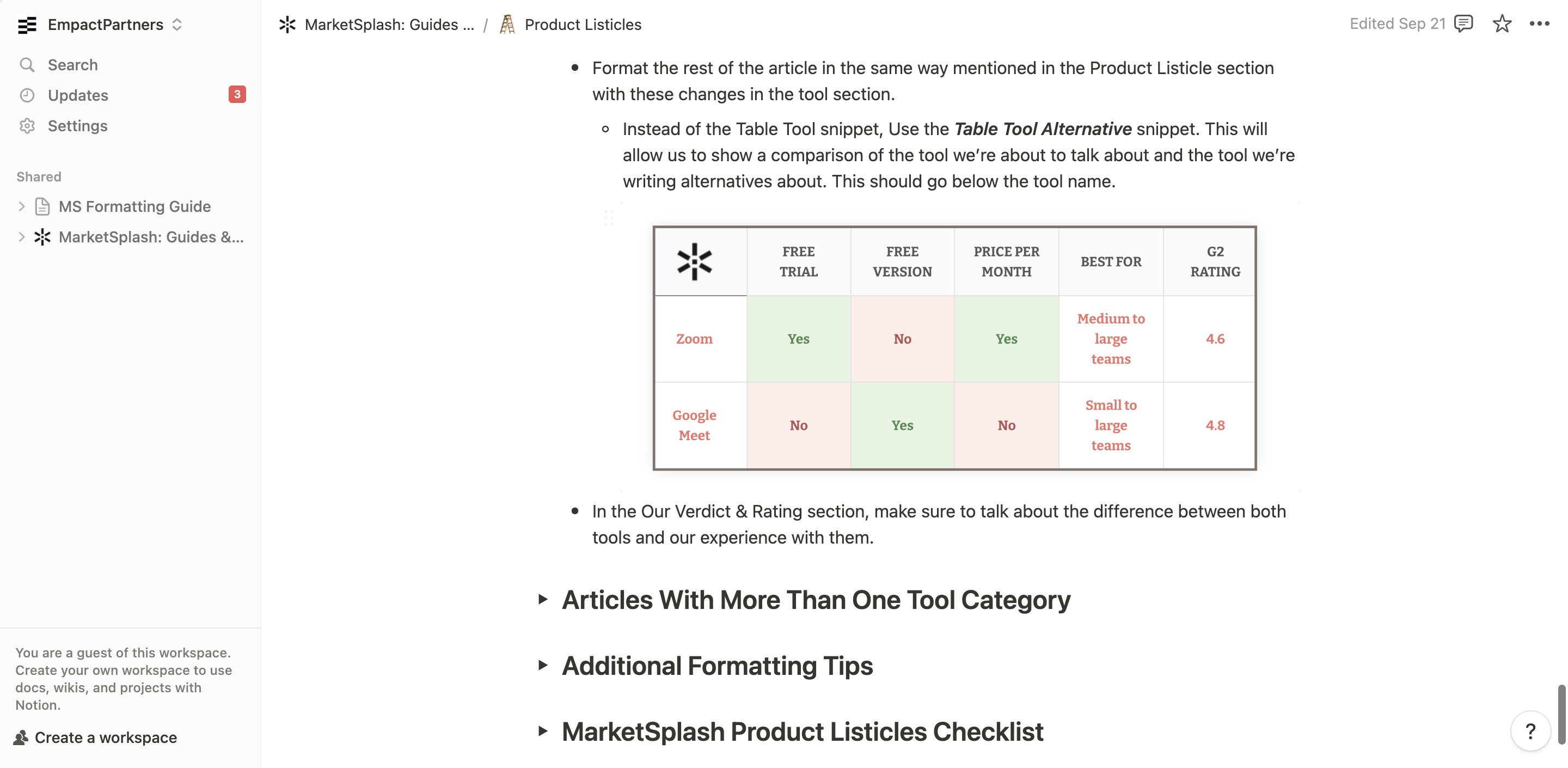This screenshot has height=768, width=1568.
Task: Click the Search magnifier icon
Action: [x=27, y=65]
